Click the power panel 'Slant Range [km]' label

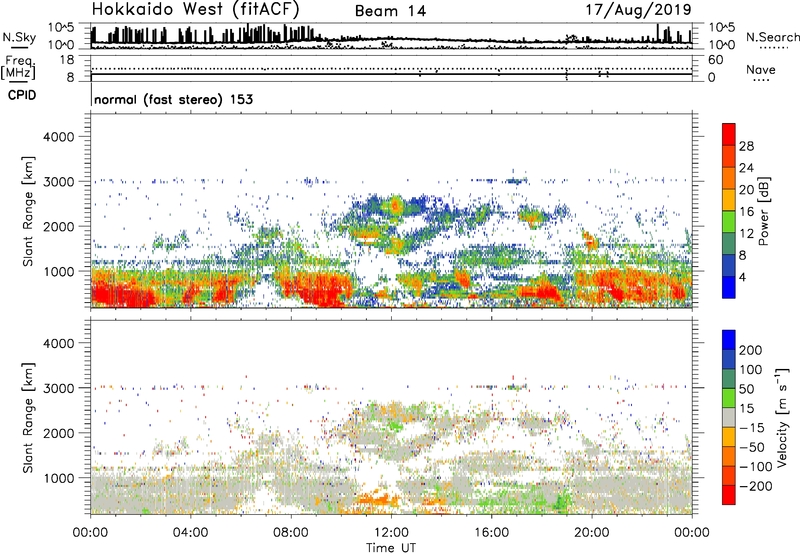click(x=28, y=211)
